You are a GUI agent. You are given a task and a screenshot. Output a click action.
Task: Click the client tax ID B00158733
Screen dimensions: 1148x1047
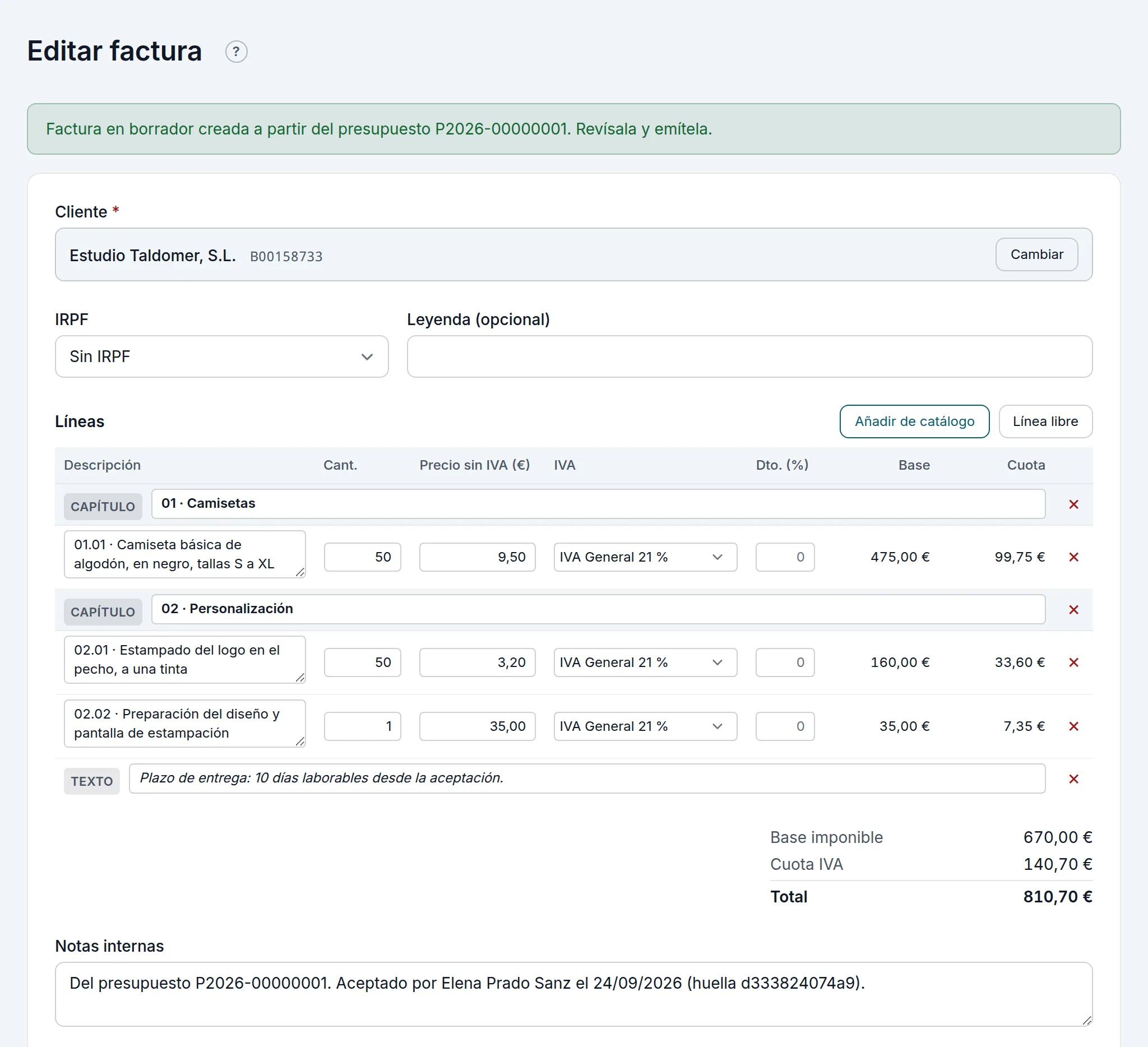point(286,256)
